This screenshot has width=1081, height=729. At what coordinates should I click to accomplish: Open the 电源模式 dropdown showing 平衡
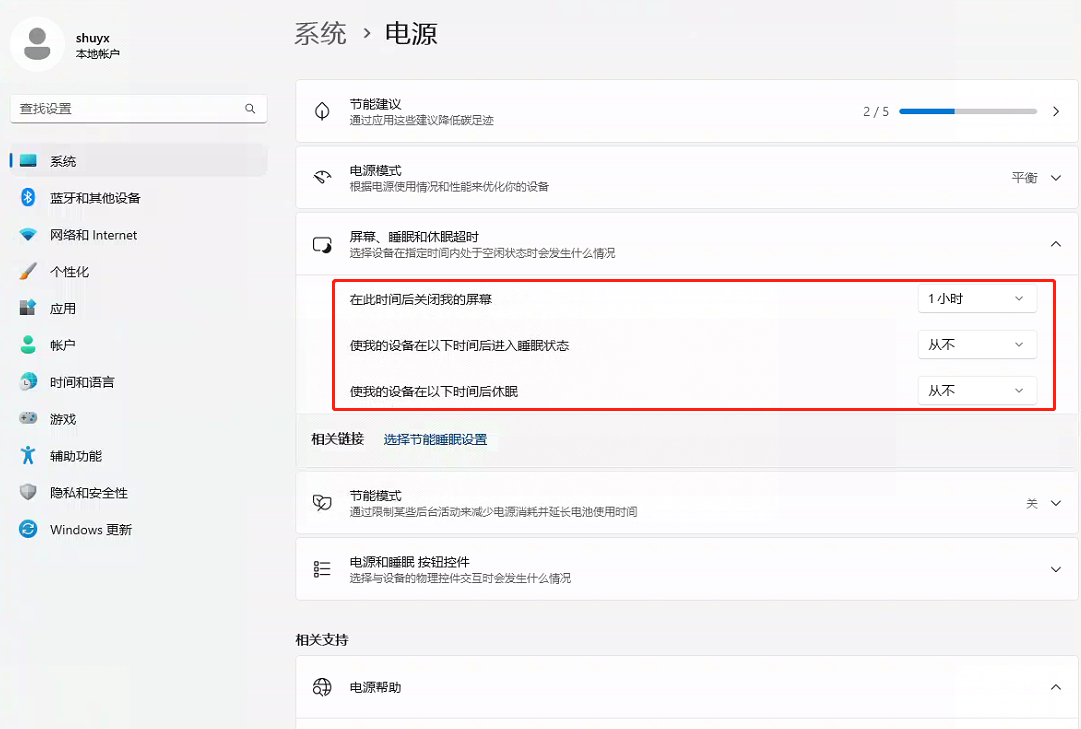click(1057, 177)
